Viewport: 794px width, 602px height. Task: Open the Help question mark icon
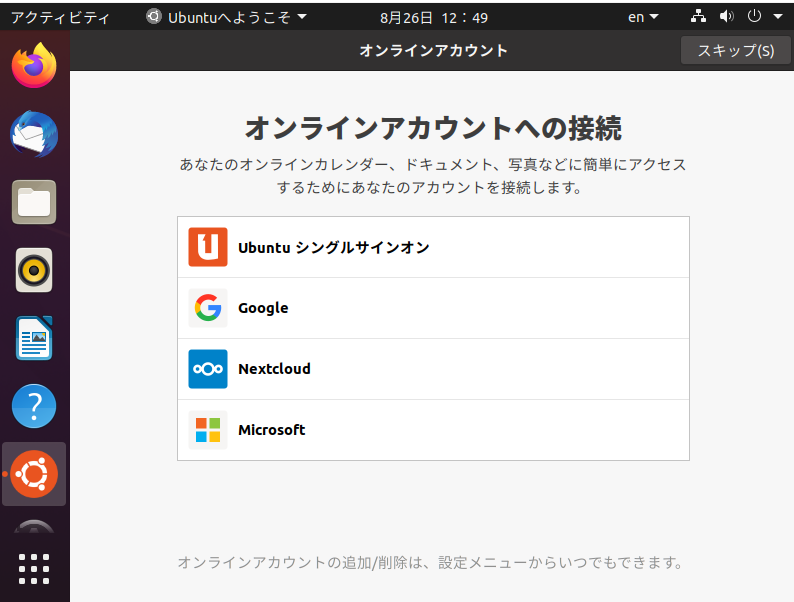tap(34, 406)
